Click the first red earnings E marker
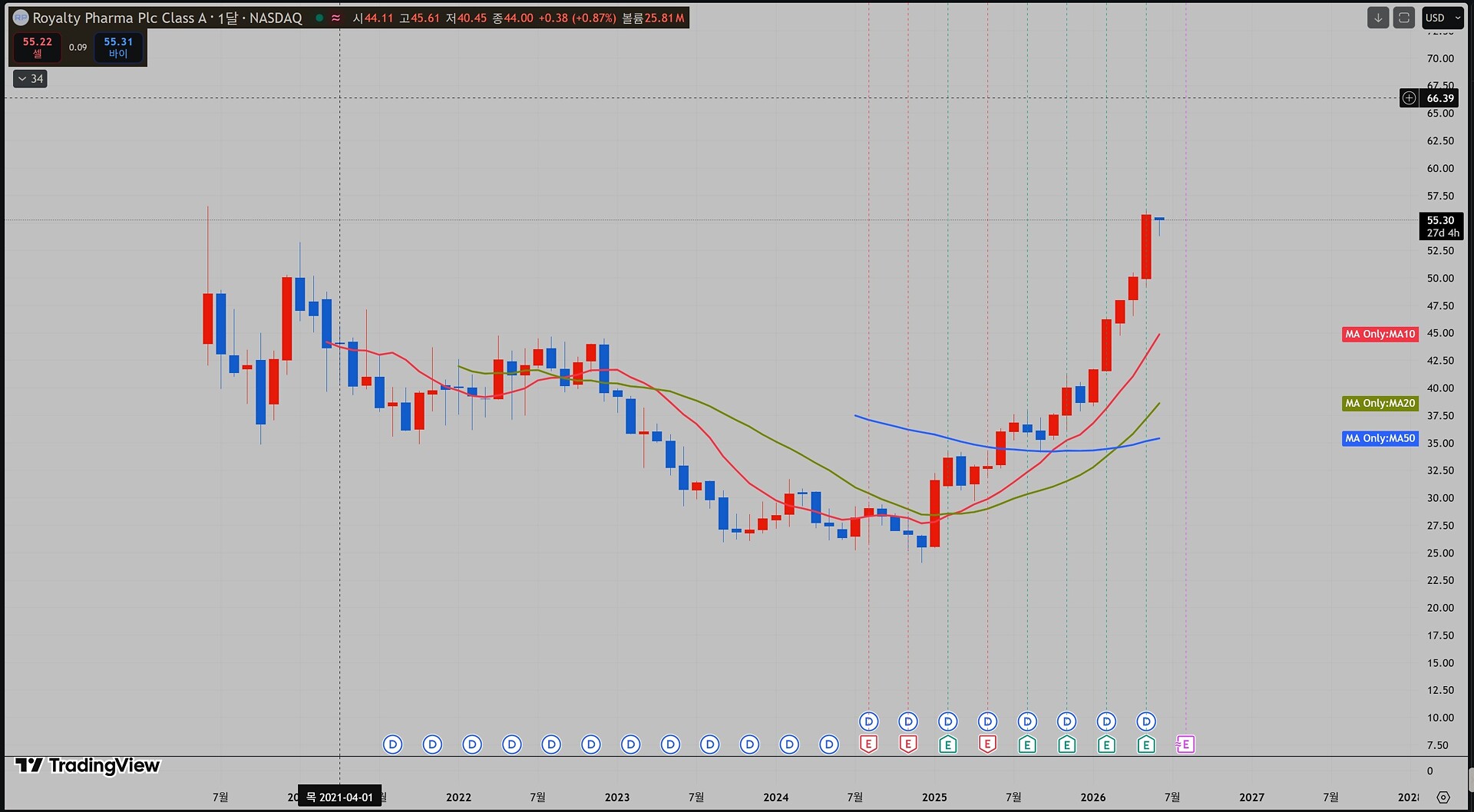 tap(868, 744)
